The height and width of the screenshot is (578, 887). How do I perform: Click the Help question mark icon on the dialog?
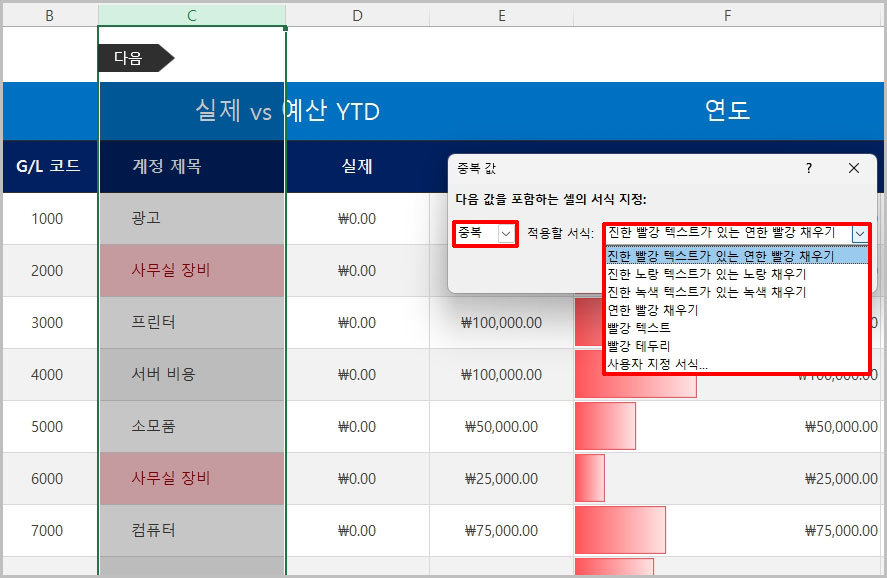[808, 168]
